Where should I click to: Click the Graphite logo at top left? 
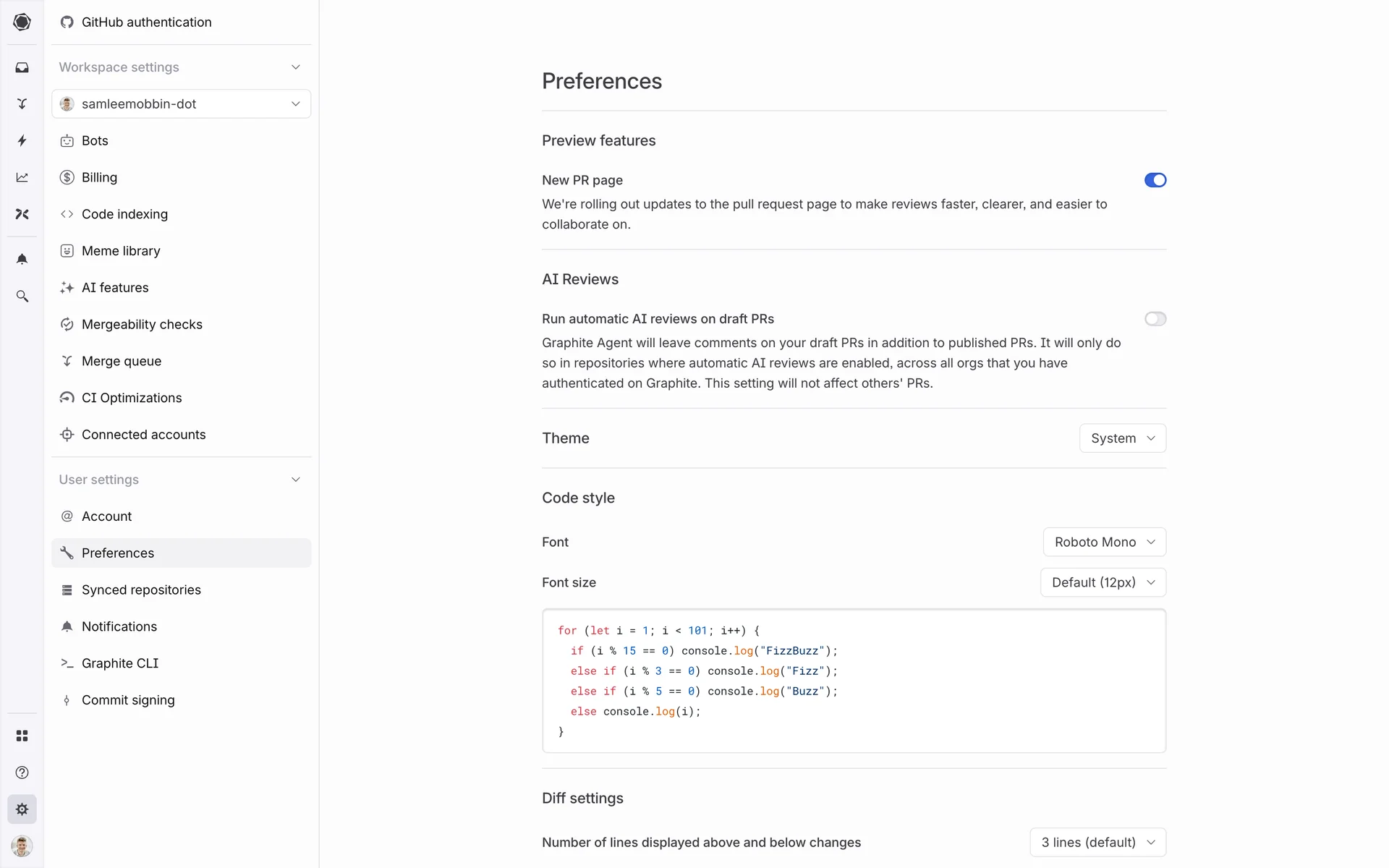point(22,22)
